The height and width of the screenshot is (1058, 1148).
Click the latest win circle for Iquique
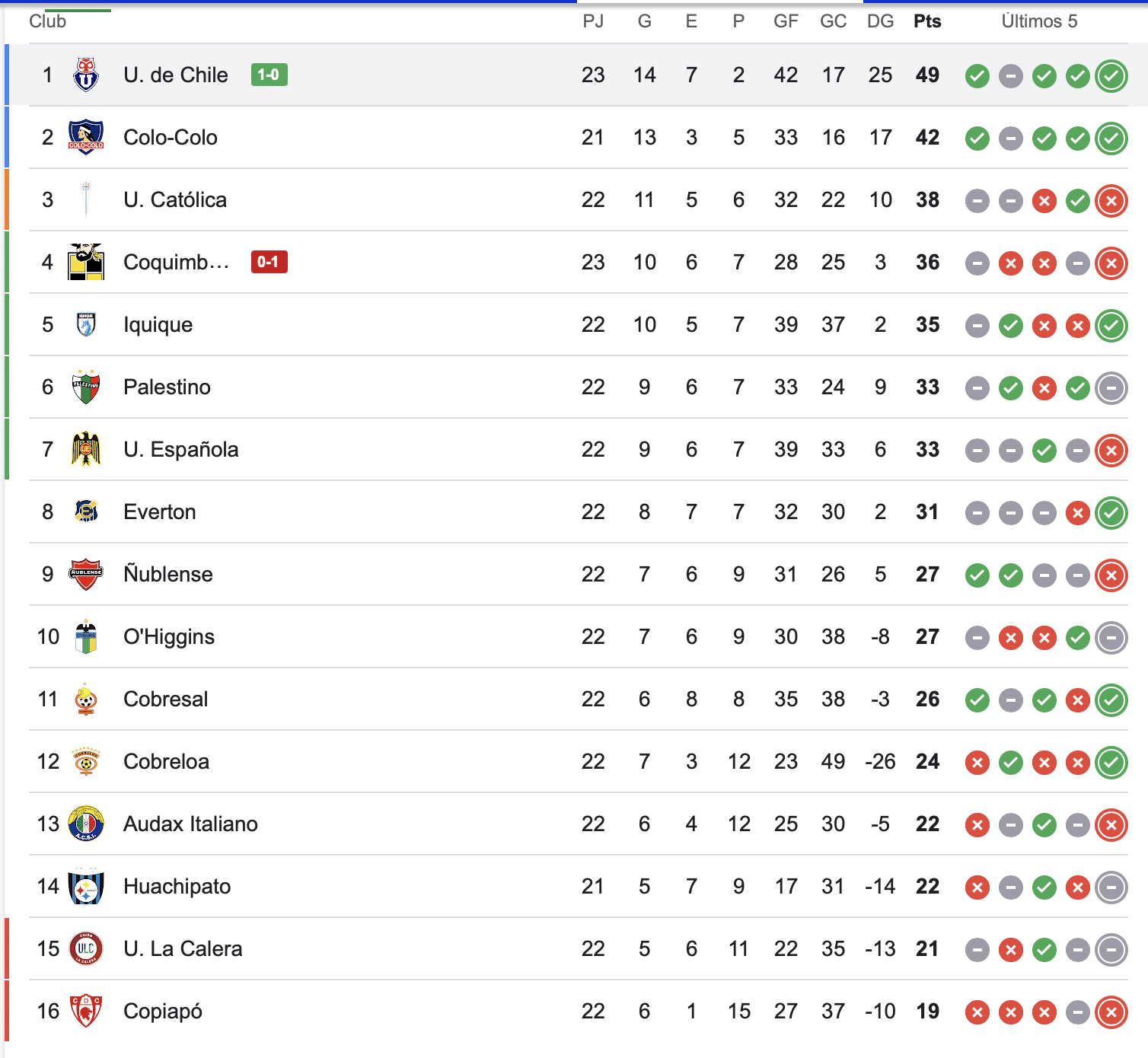point(1111,325)
